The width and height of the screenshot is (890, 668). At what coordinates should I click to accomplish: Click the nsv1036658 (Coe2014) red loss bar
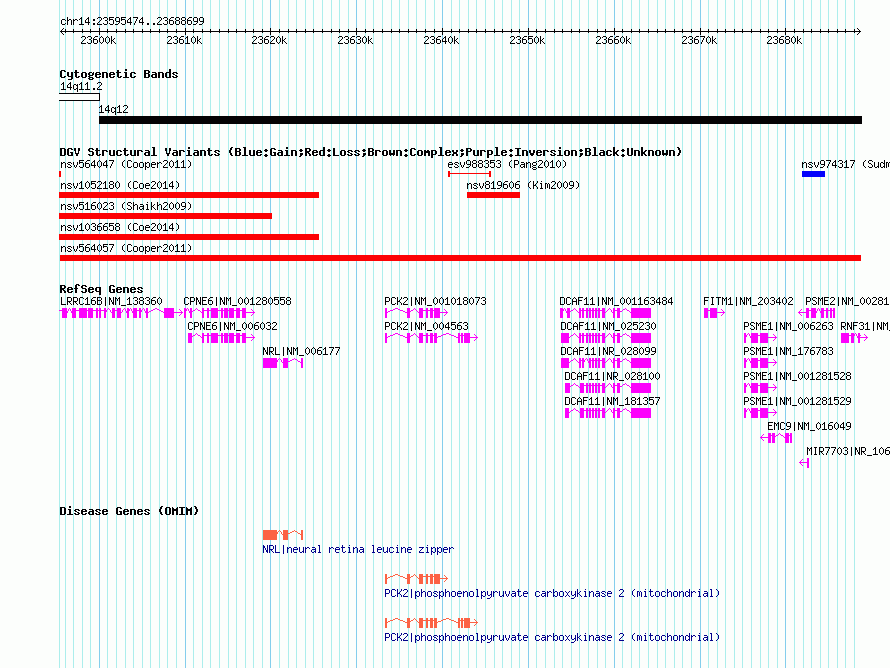pyautogui.click(x=189, y=237)
